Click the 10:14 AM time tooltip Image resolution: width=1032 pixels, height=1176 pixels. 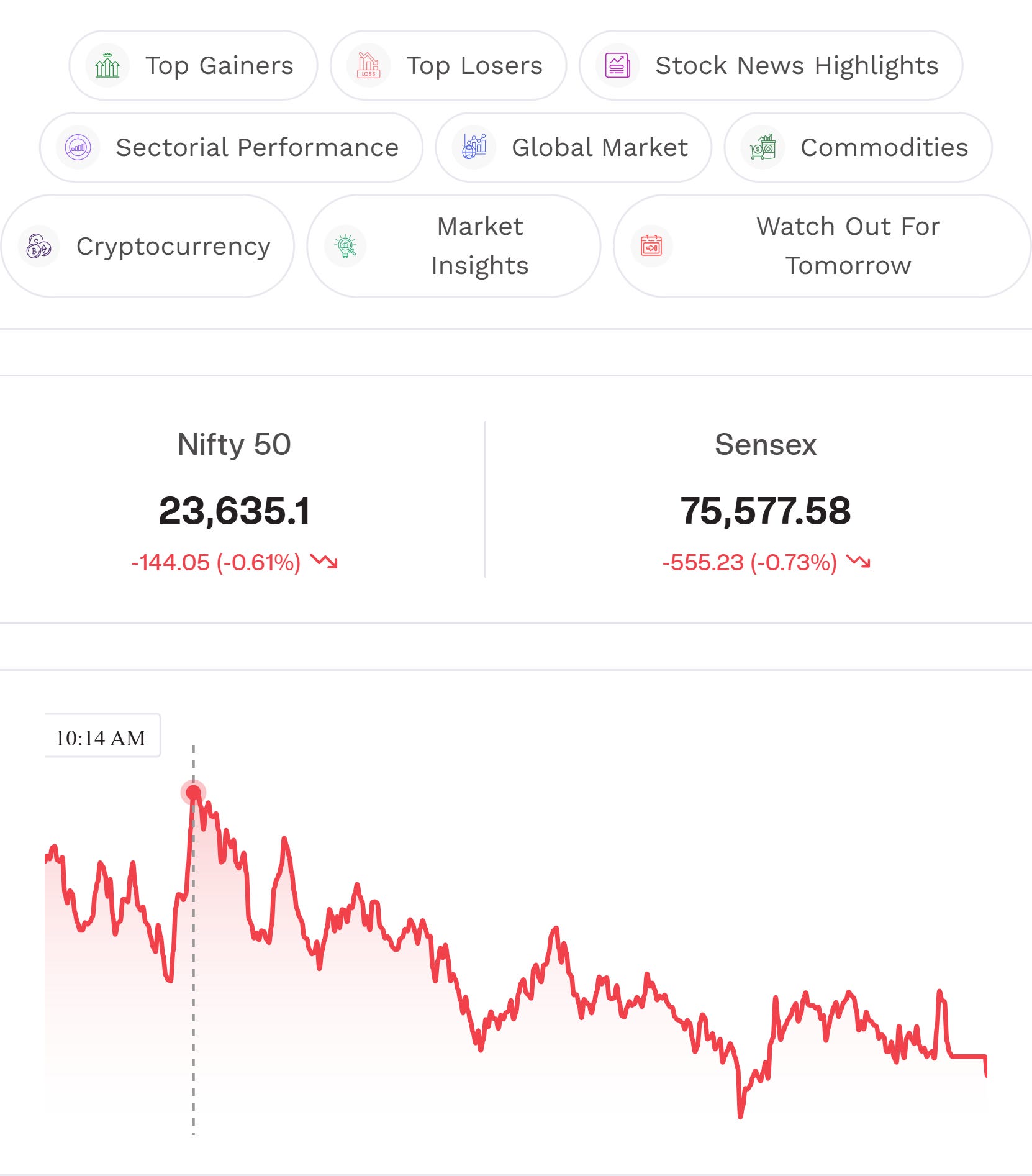pos(102,736)
